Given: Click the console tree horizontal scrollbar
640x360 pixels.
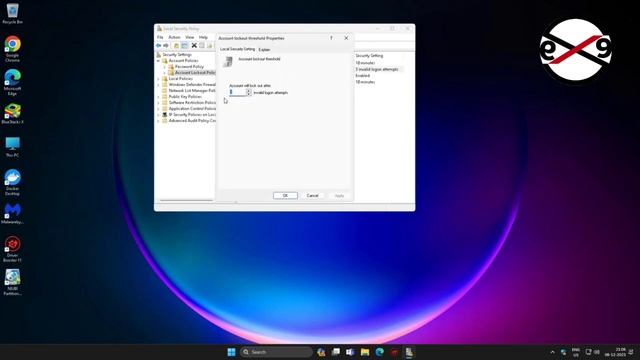Looking at the screenshot, I should pyautogui.click(x=186, y=200).
